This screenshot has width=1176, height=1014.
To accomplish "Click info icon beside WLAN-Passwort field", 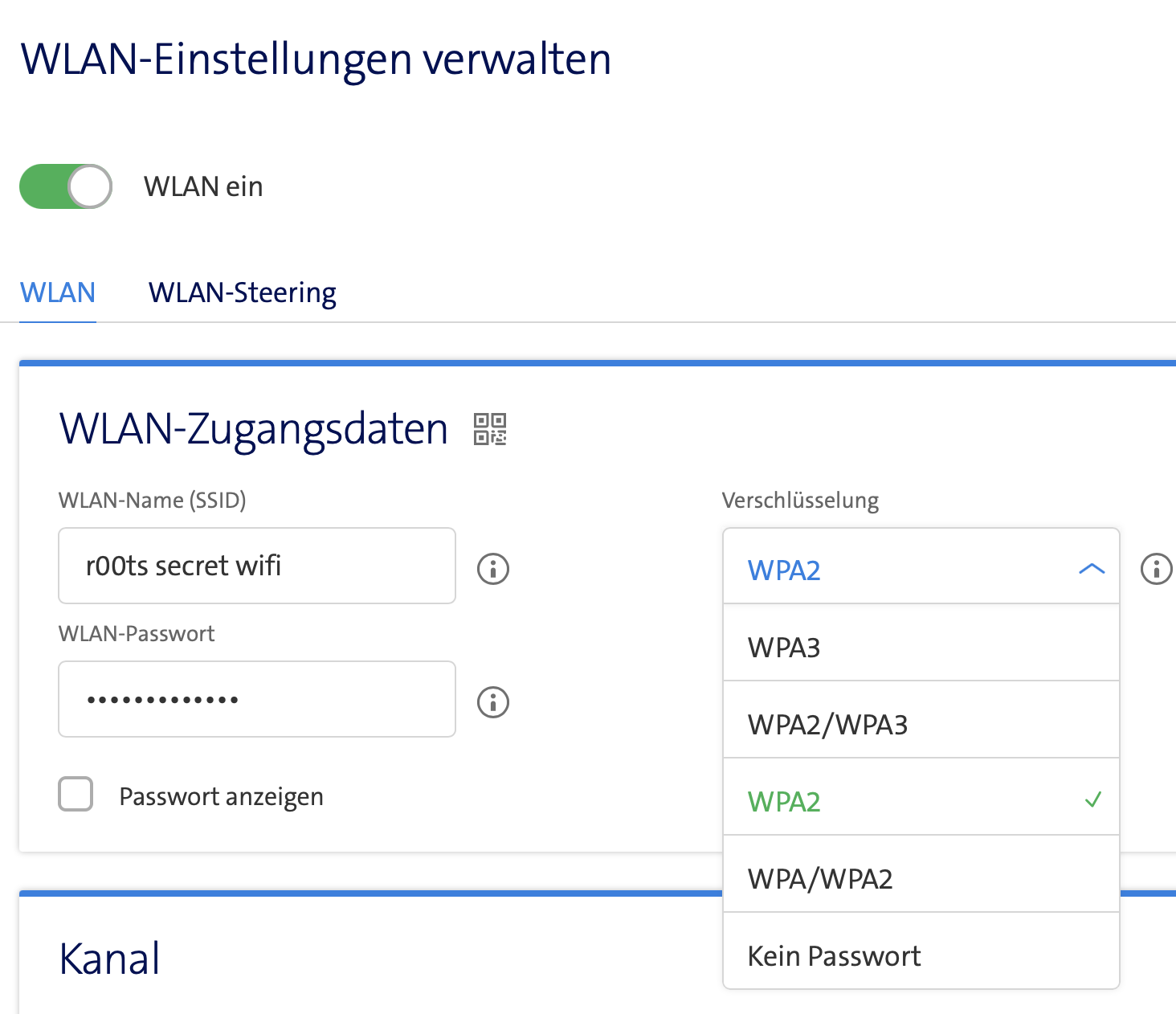I will click(493, 702).
